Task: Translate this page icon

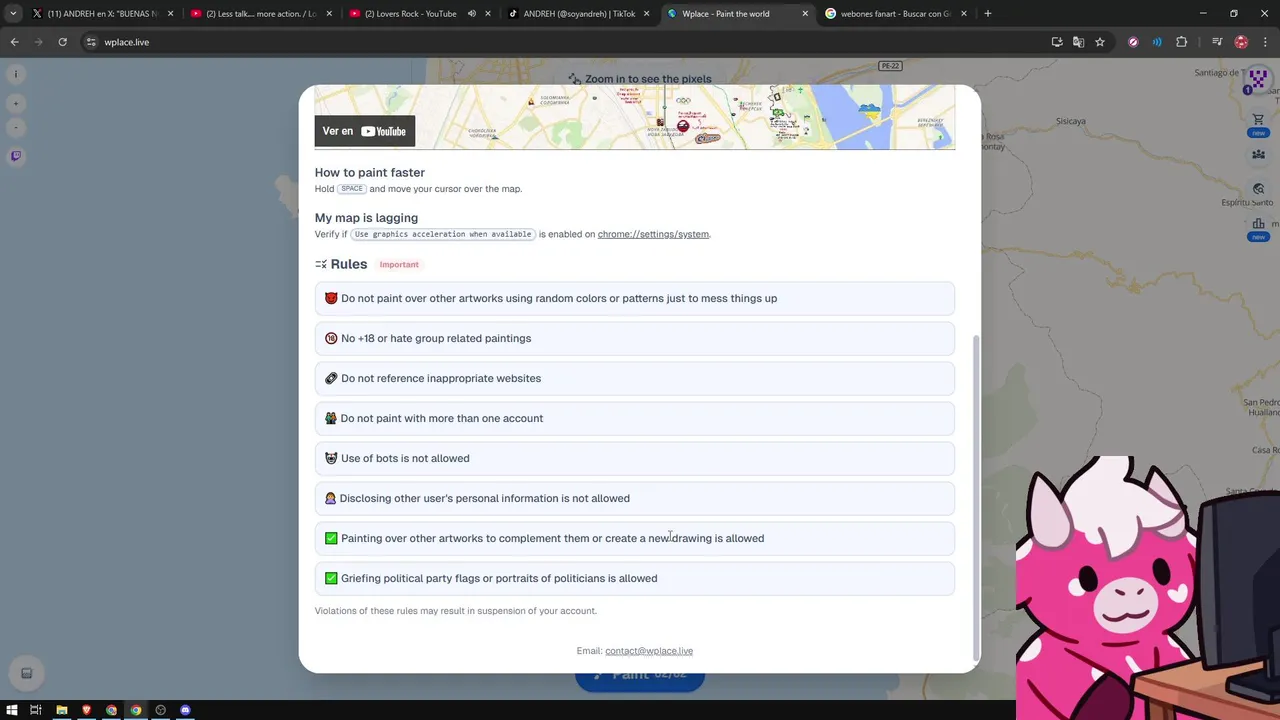Action: [x=1078, y=42]
